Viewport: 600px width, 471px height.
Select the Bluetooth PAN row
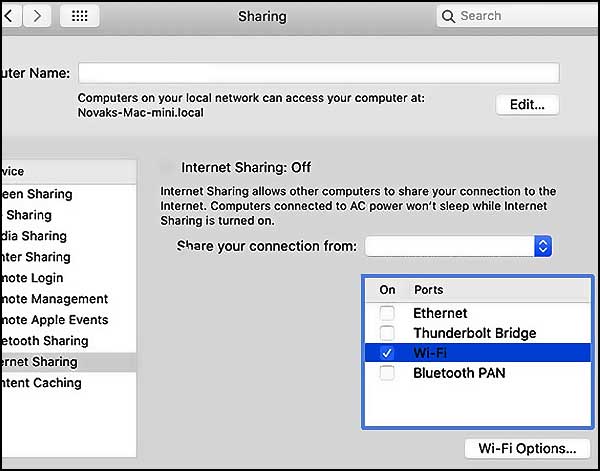click(x=478, y=373)
